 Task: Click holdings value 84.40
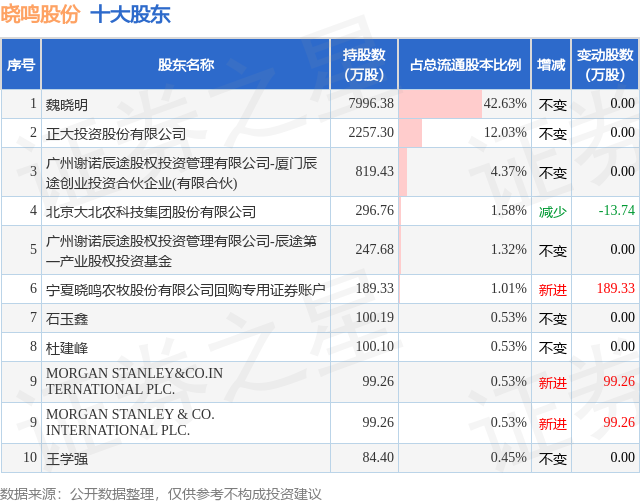(378, 457)
